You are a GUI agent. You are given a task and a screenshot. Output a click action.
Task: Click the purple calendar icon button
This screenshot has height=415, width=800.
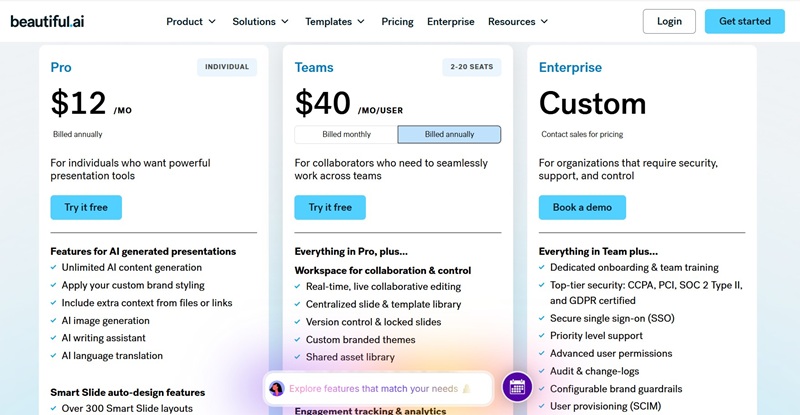tap(516, 387)
